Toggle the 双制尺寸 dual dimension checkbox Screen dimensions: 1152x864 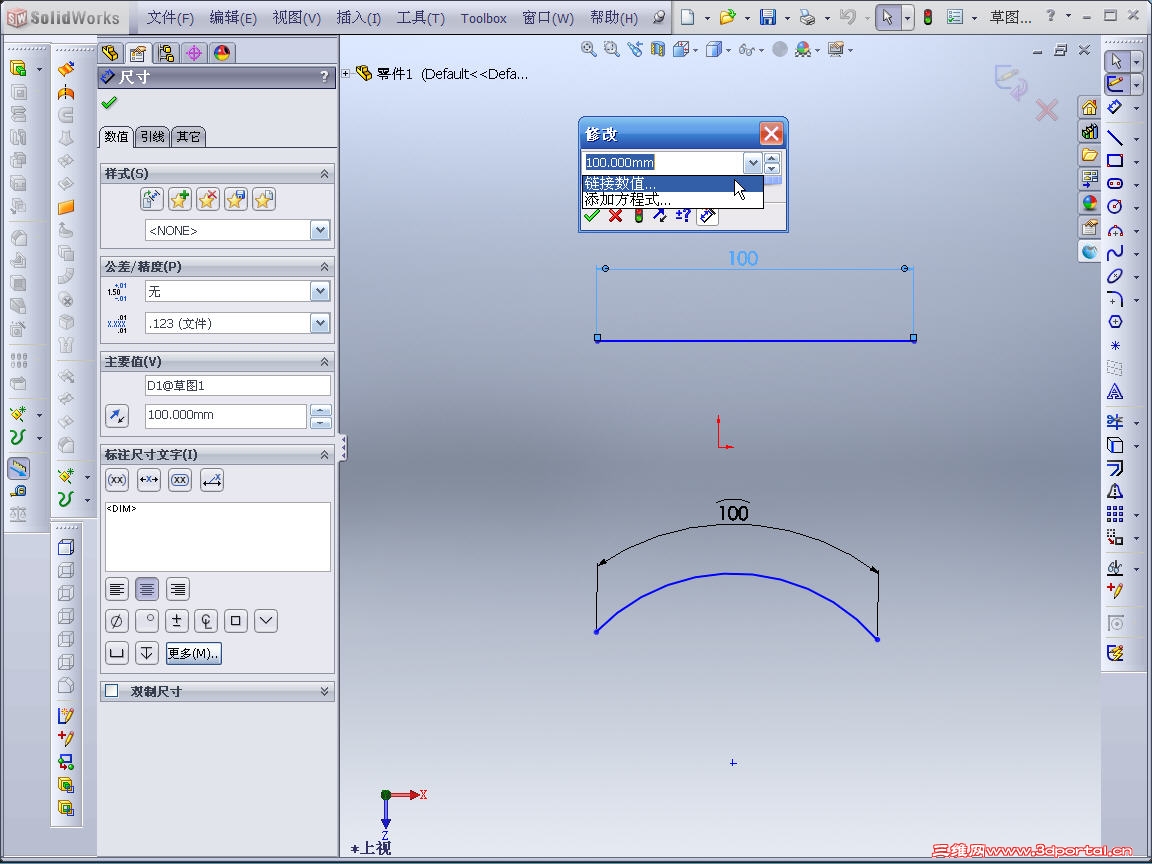click(x=112, y=691)
